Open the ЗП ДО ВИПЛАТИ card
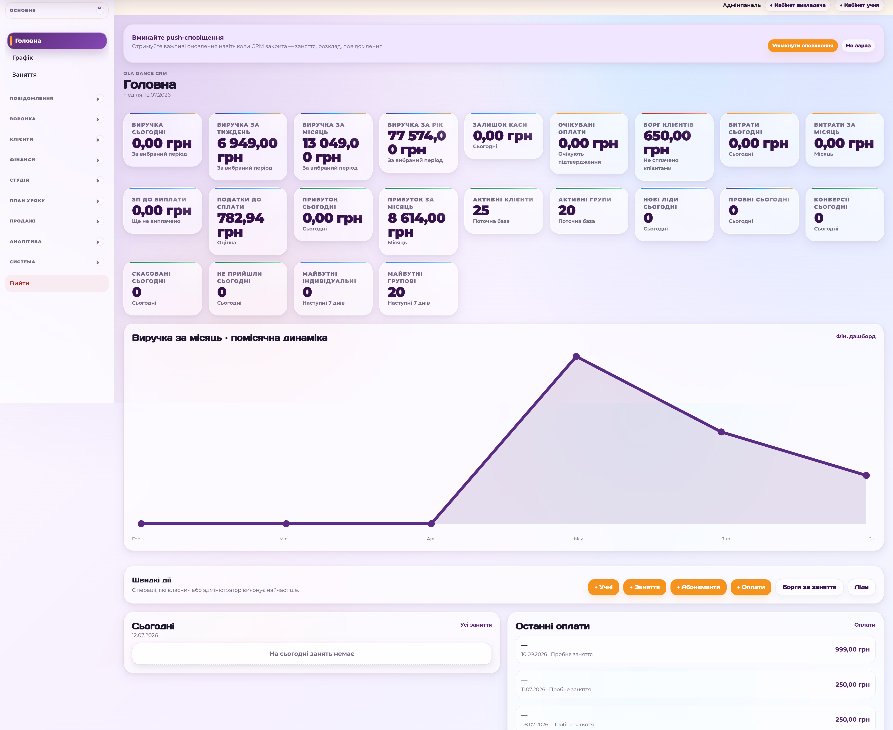893x730 pixels. point(162,211)
